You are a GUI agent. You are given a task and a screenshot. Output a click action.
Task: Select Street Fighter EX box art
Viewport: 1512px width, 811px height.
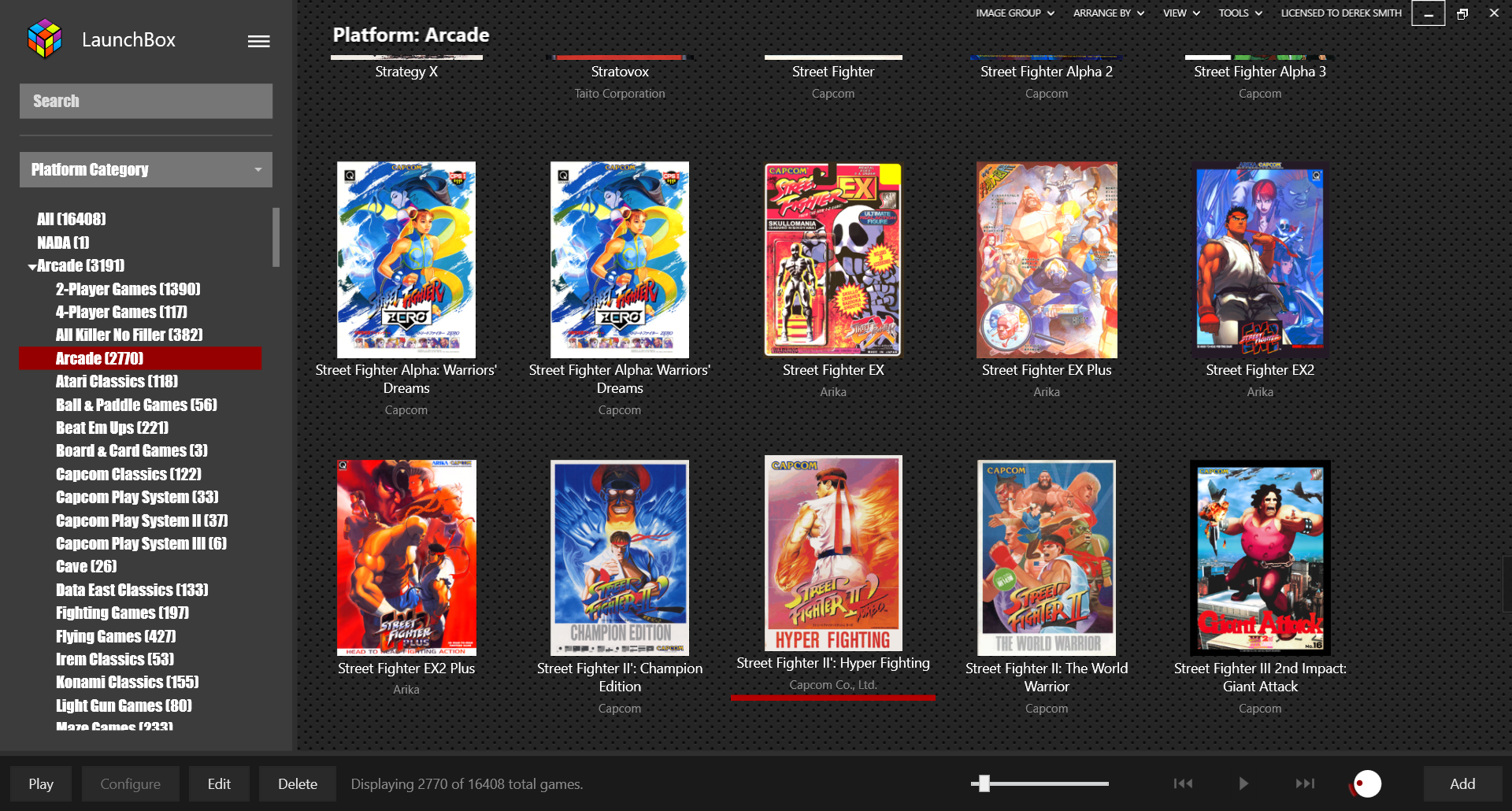pyautogui.click(x=833, y=260)
